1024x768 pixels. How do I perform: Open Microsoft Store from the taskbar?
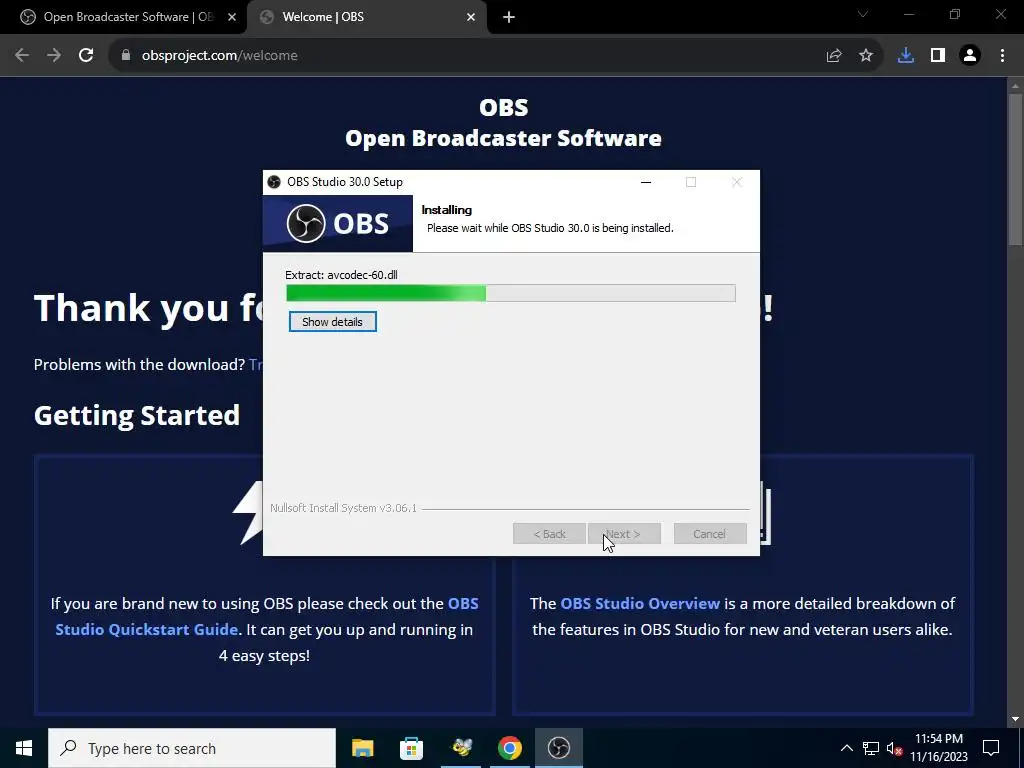click(411, 748)
